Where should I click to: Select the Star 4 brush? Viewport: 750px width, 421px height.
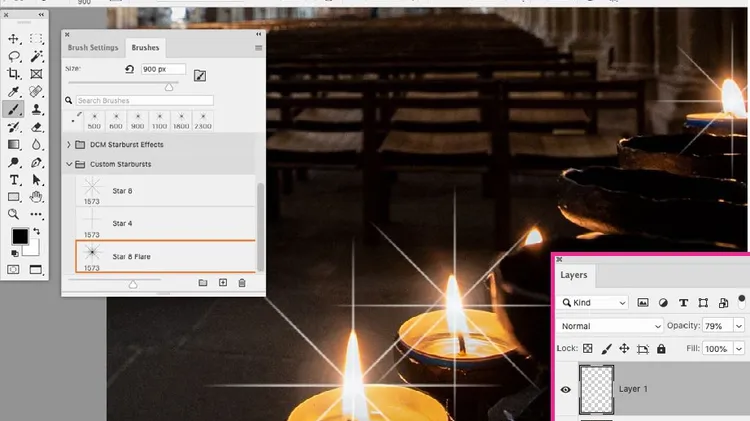tap(165, 223)
